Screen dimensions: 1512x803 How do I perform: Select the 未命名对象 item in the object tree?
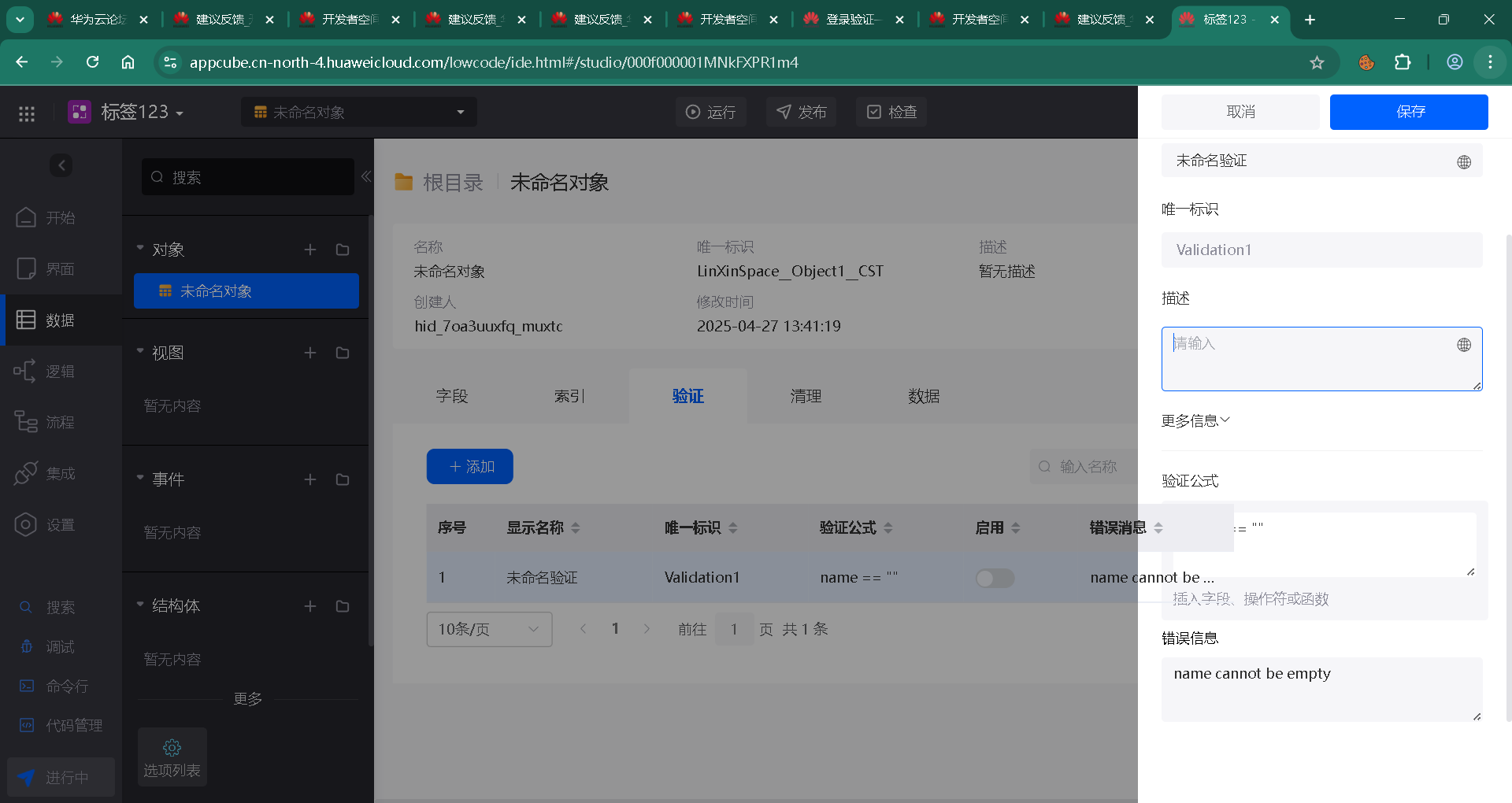[x=246, y=291]
